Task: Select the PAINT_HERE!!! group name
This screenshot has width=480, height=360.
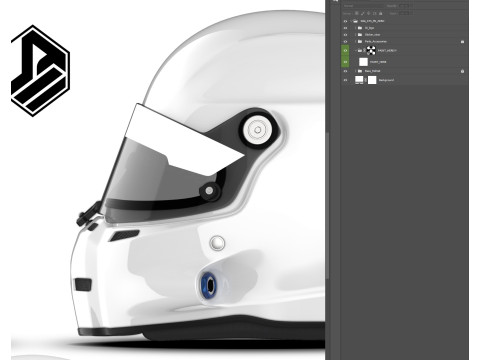Action: pos(387,50)
